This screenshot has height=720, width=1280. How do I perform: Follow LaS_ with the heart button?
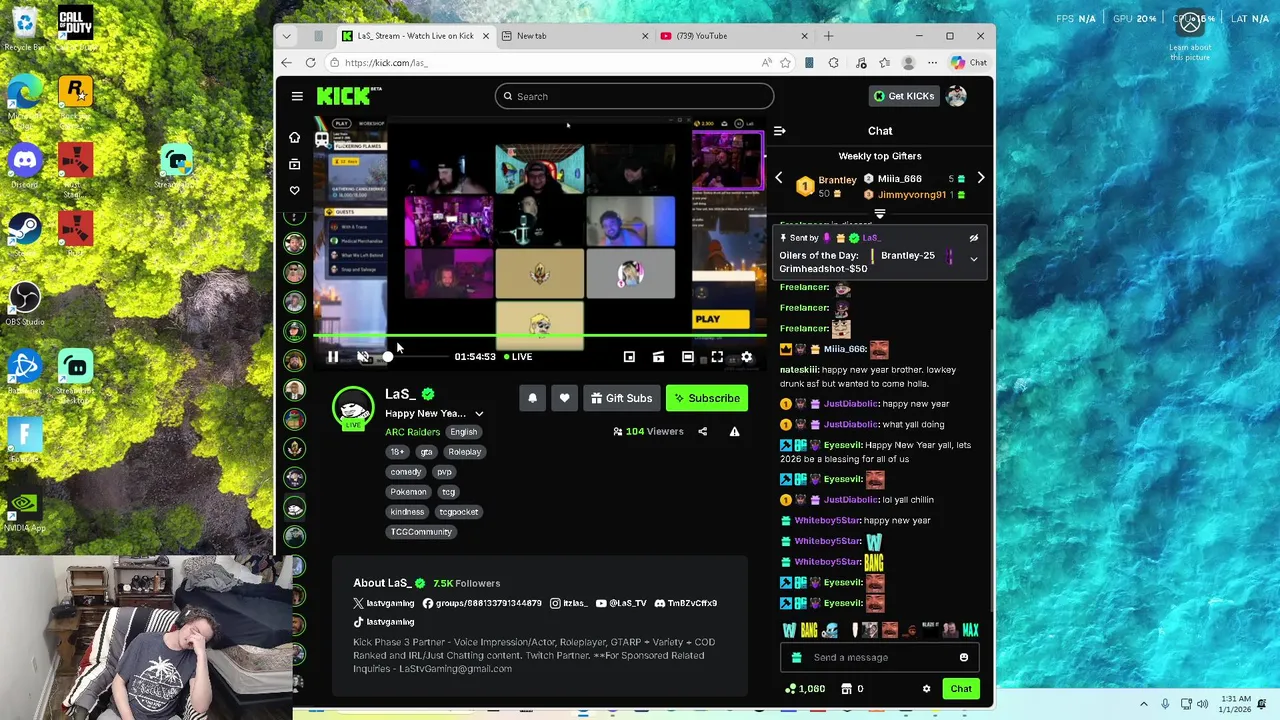[564, 398]
